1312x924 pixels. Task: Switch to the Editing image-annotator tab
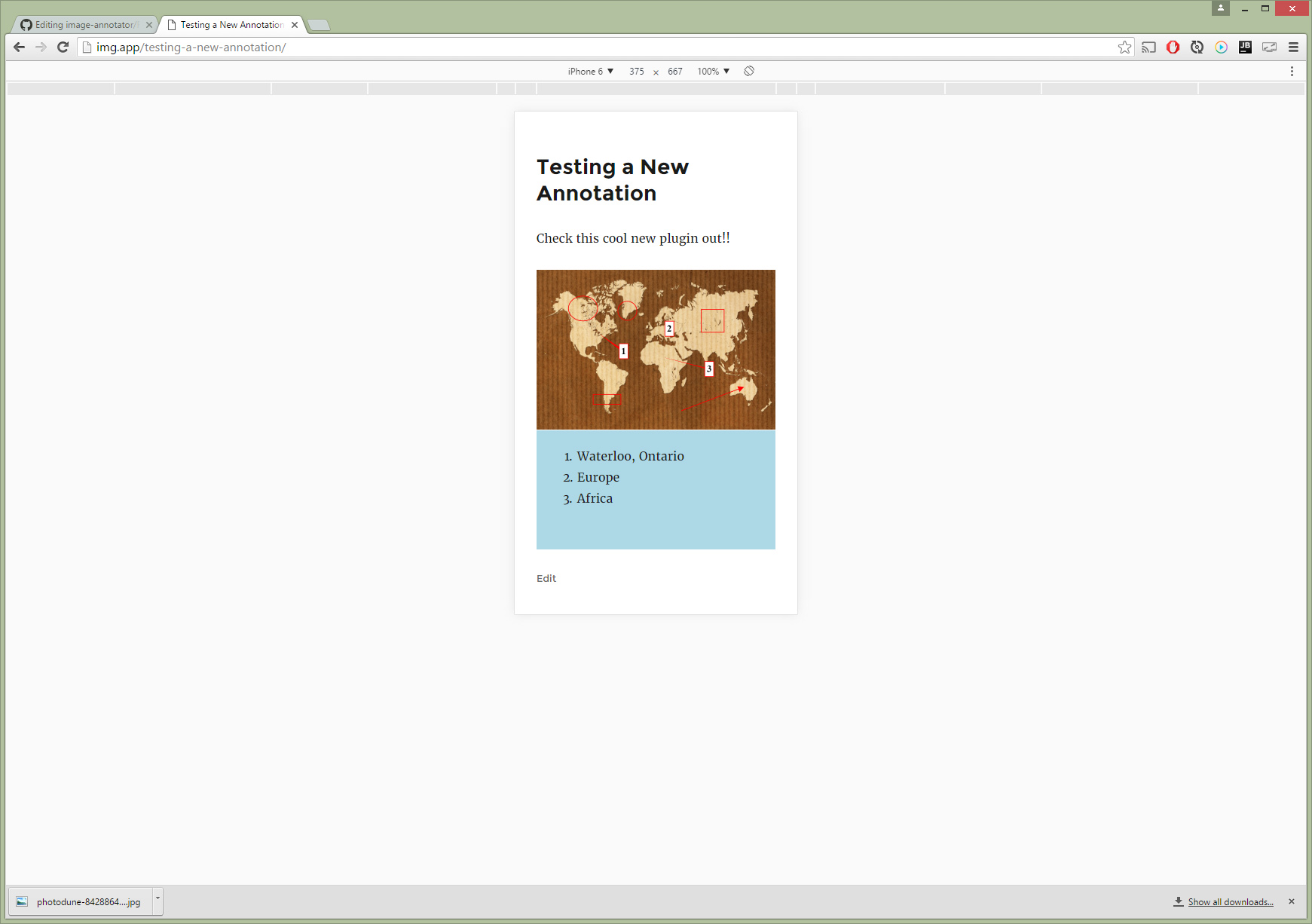click(x=84, y=25)
